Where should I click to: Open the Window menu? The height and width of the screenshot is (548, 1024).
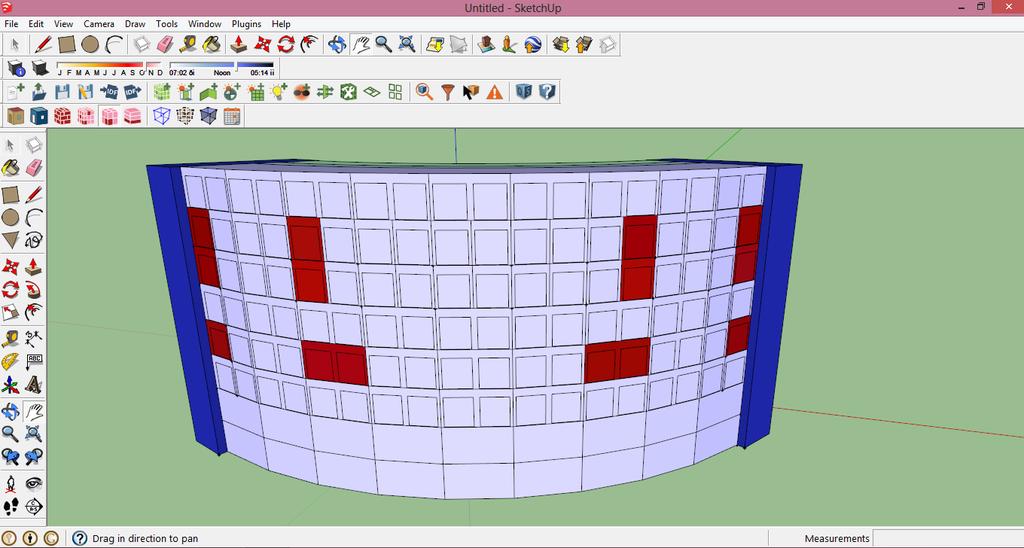tap(204, 24)
